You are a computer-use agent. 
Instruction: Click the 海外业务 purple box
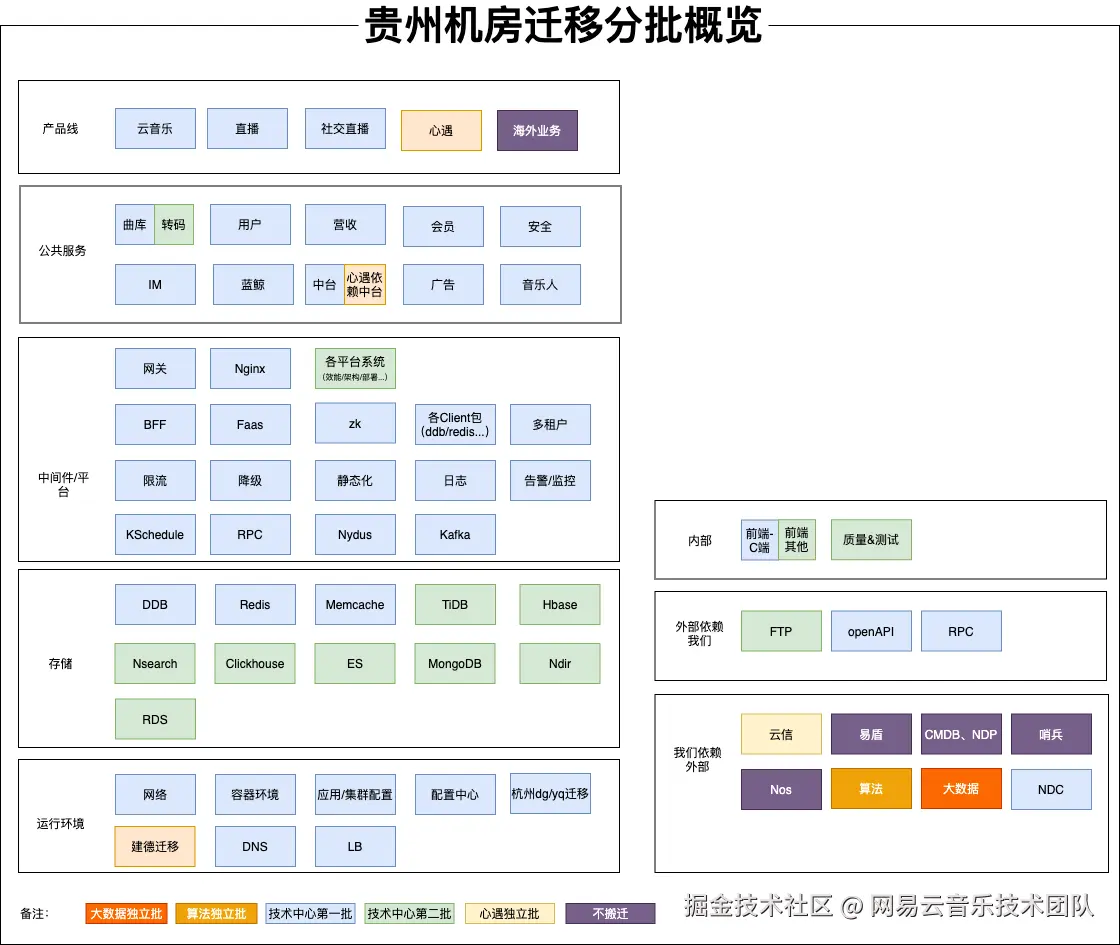pos(537,130)
